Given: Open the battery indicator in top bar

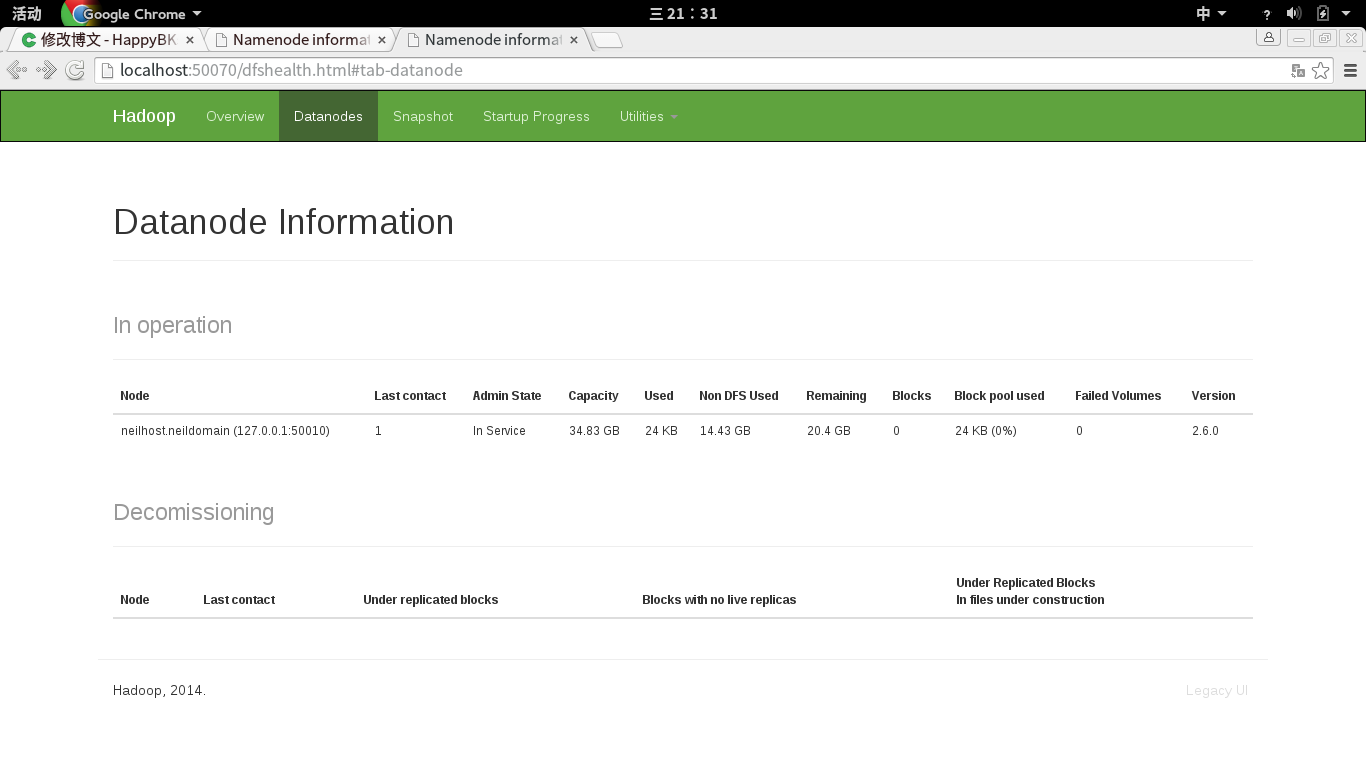Looking at the screenshot, I should [1323, 13].
